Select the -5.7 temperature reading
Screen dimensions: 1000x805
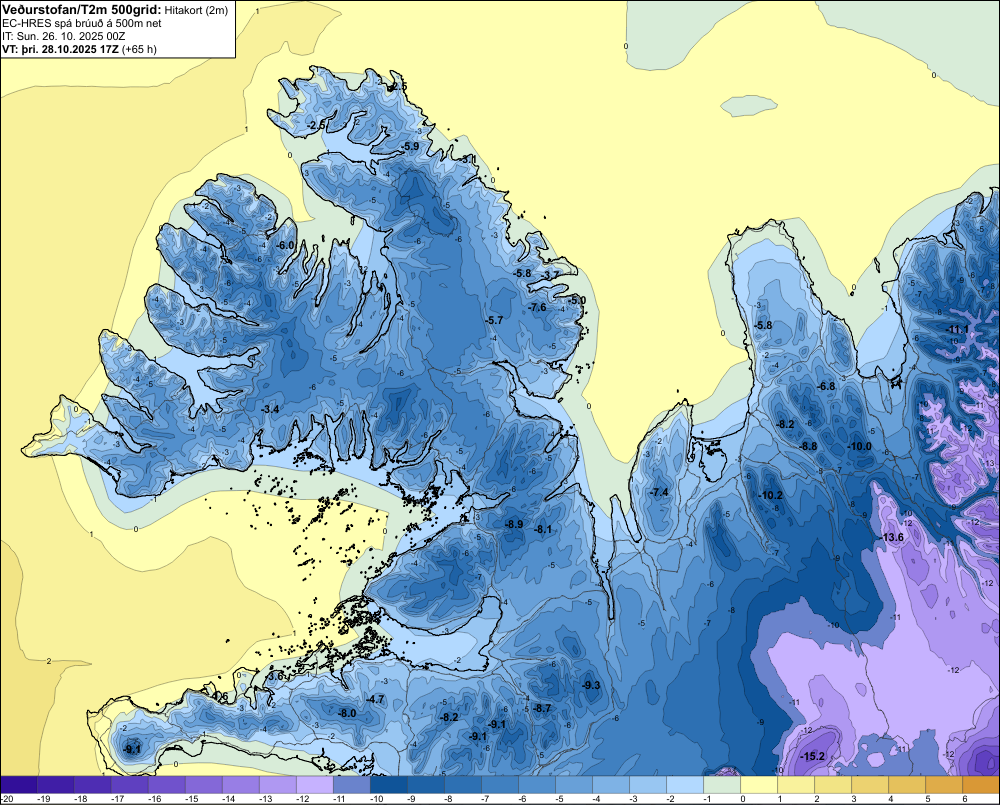494,320
